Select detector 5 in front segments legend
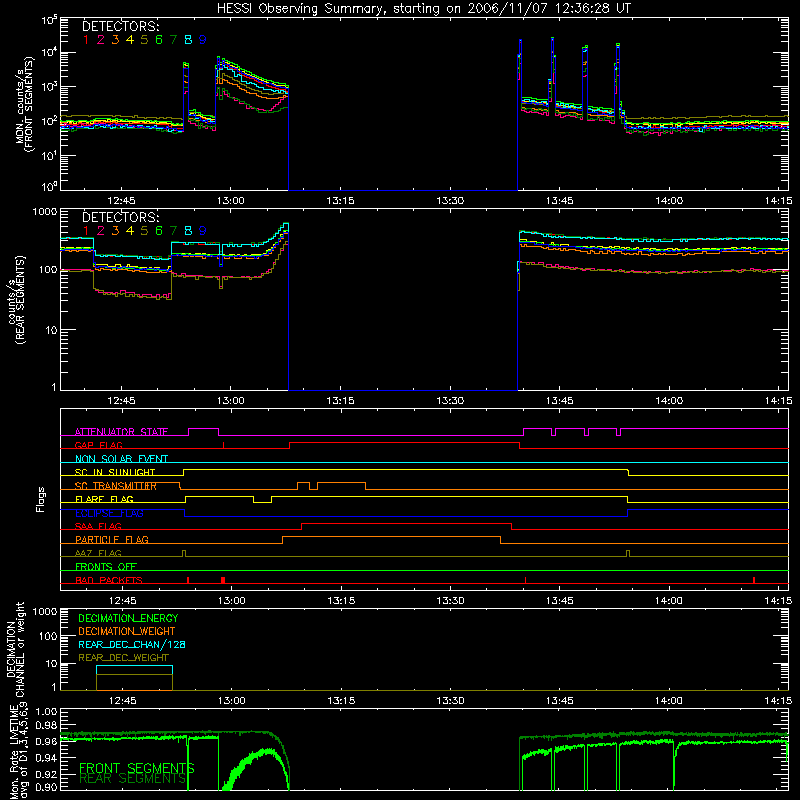This screenshot has height=800, width=800. [144, 40]
